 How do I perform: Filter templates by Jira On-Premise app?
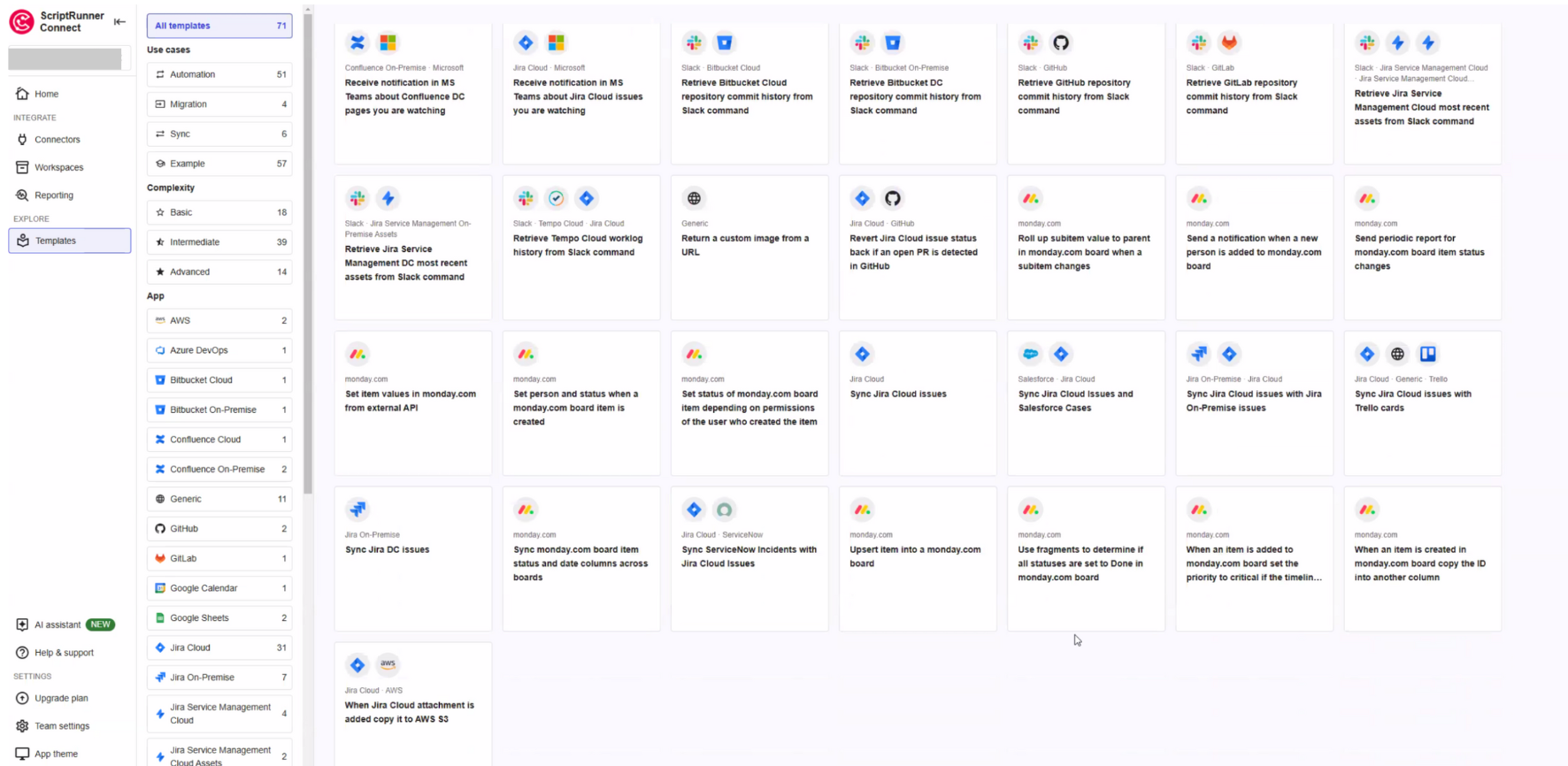(x=219, y=678)
